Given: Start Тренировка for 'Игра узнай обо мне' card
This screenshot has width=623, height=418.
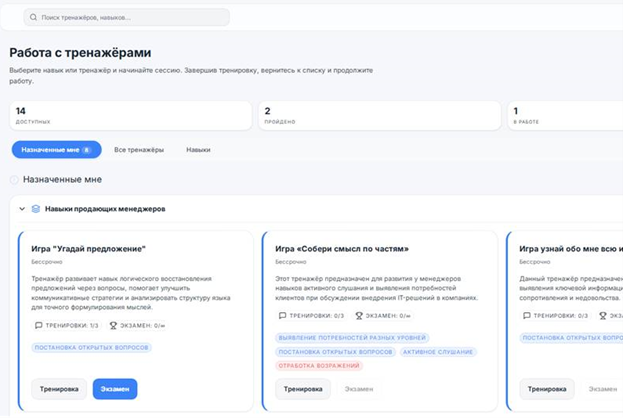Looking at the screenshot, I should coord(547,389).
